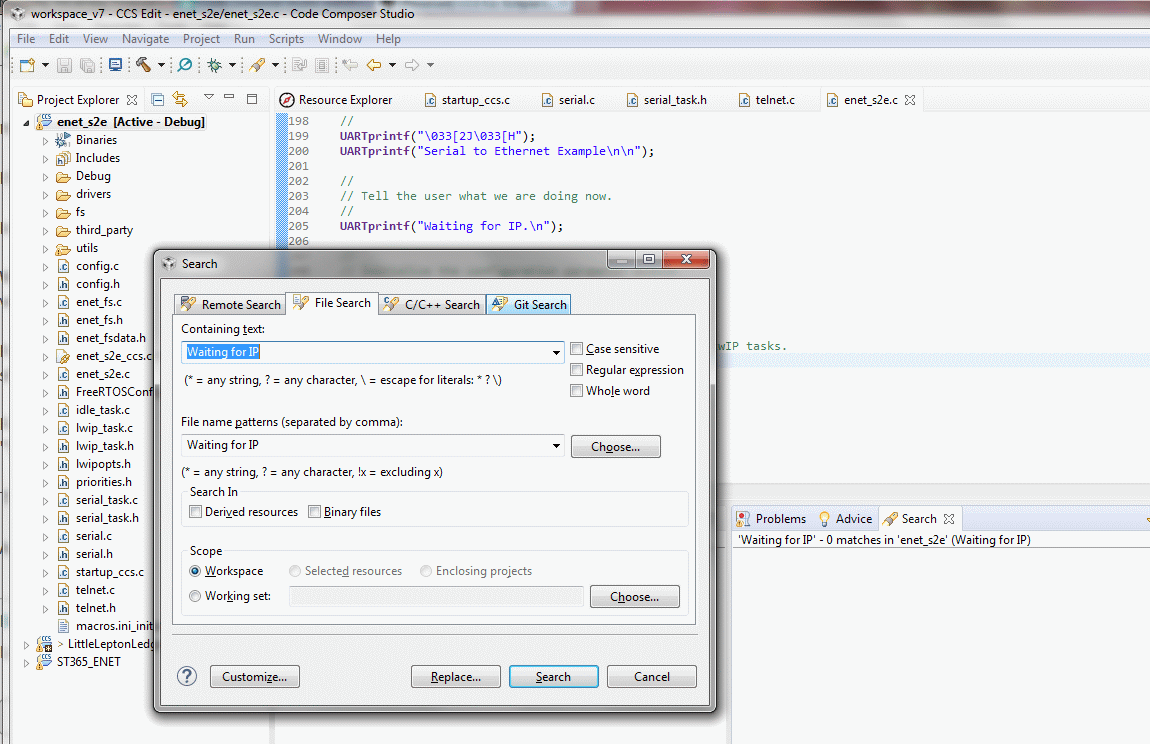Click the grey Forward navigation arrow
This screenshot has width=1150, height=744.
(x=412, y=65)
